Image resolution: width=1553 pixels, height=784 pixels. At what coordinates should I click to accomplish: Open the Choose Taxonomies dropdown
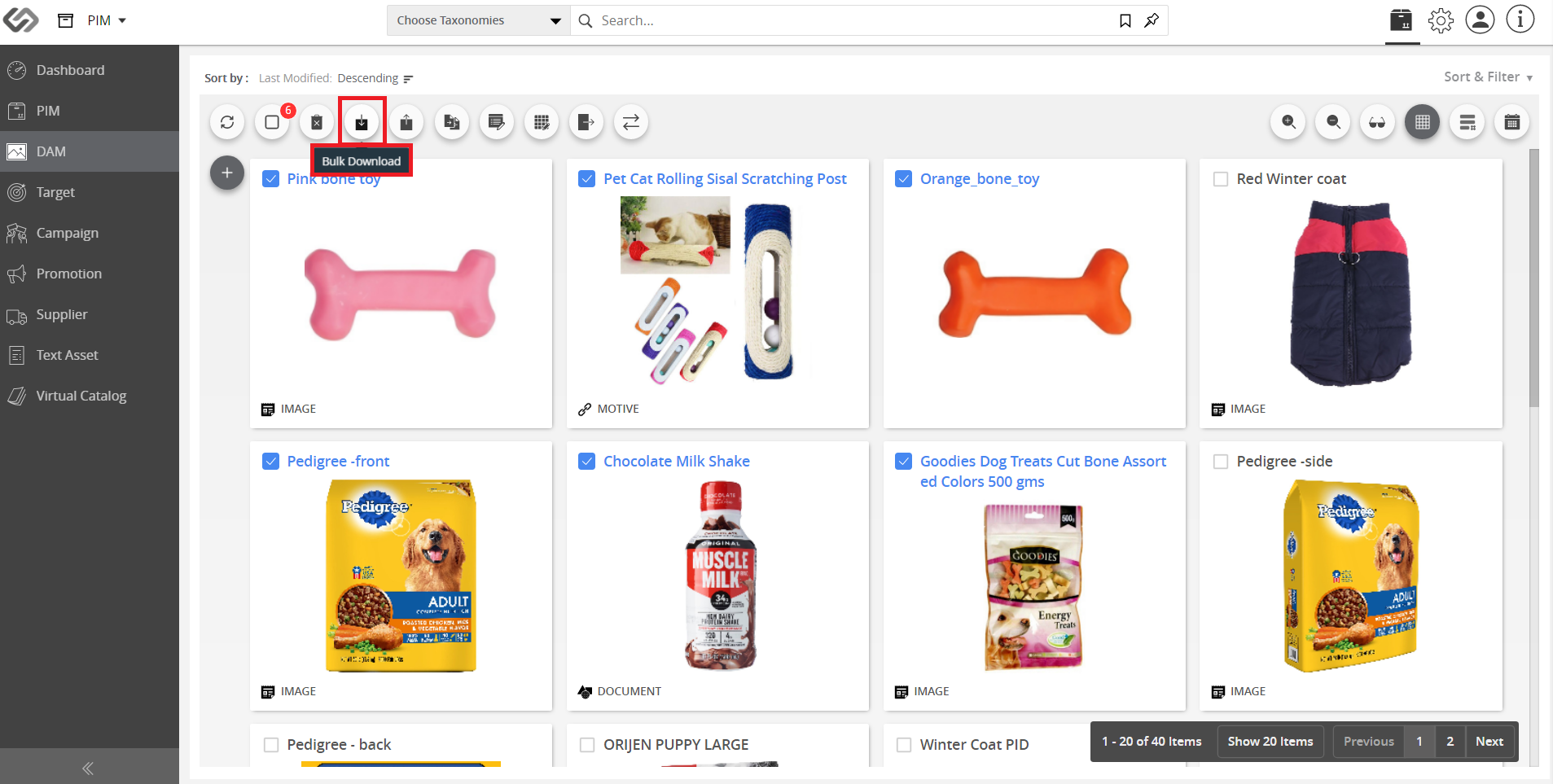(x=478, y=20)
